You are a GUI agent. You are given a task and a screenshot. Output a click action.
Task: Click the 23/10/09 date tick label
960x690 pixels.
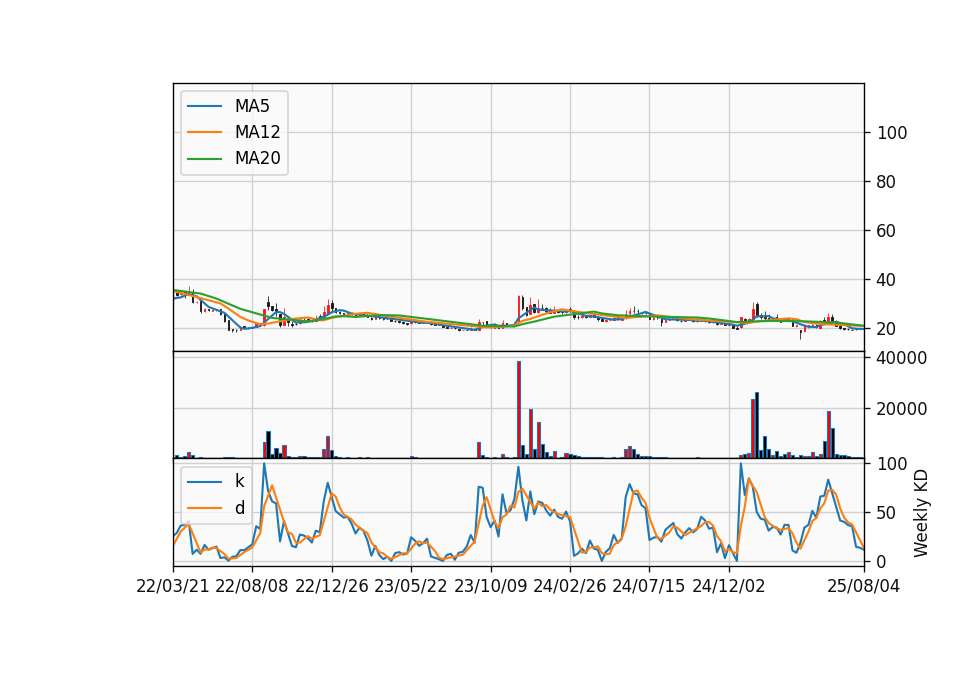tap(490, 586)
